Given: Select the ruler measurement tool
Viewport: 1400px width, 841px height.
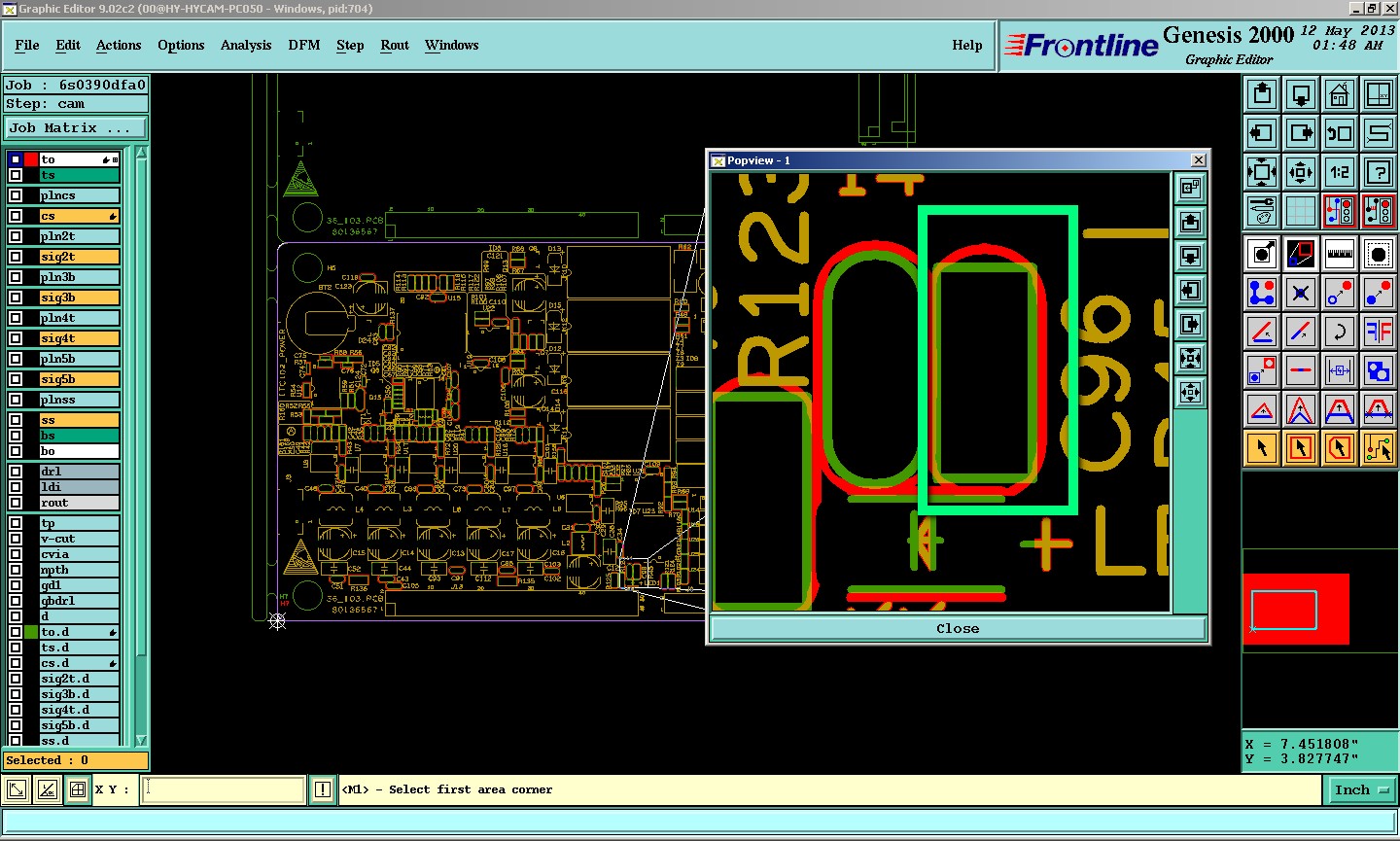Looking at the screenshot, I should 1340,254.
